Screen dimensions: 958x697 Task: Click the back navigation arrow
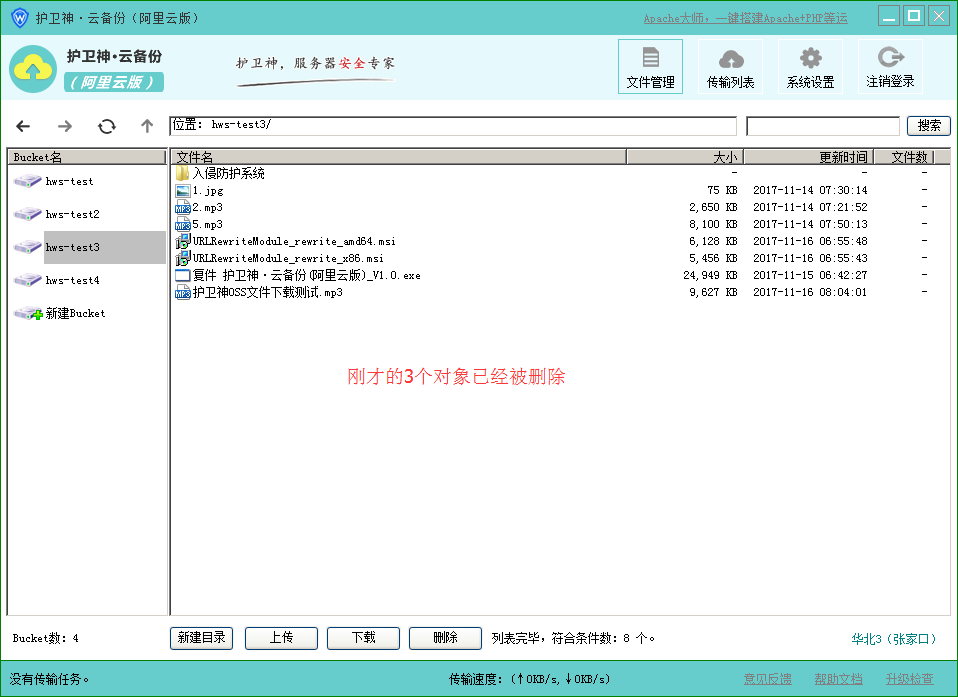[23, 126]
